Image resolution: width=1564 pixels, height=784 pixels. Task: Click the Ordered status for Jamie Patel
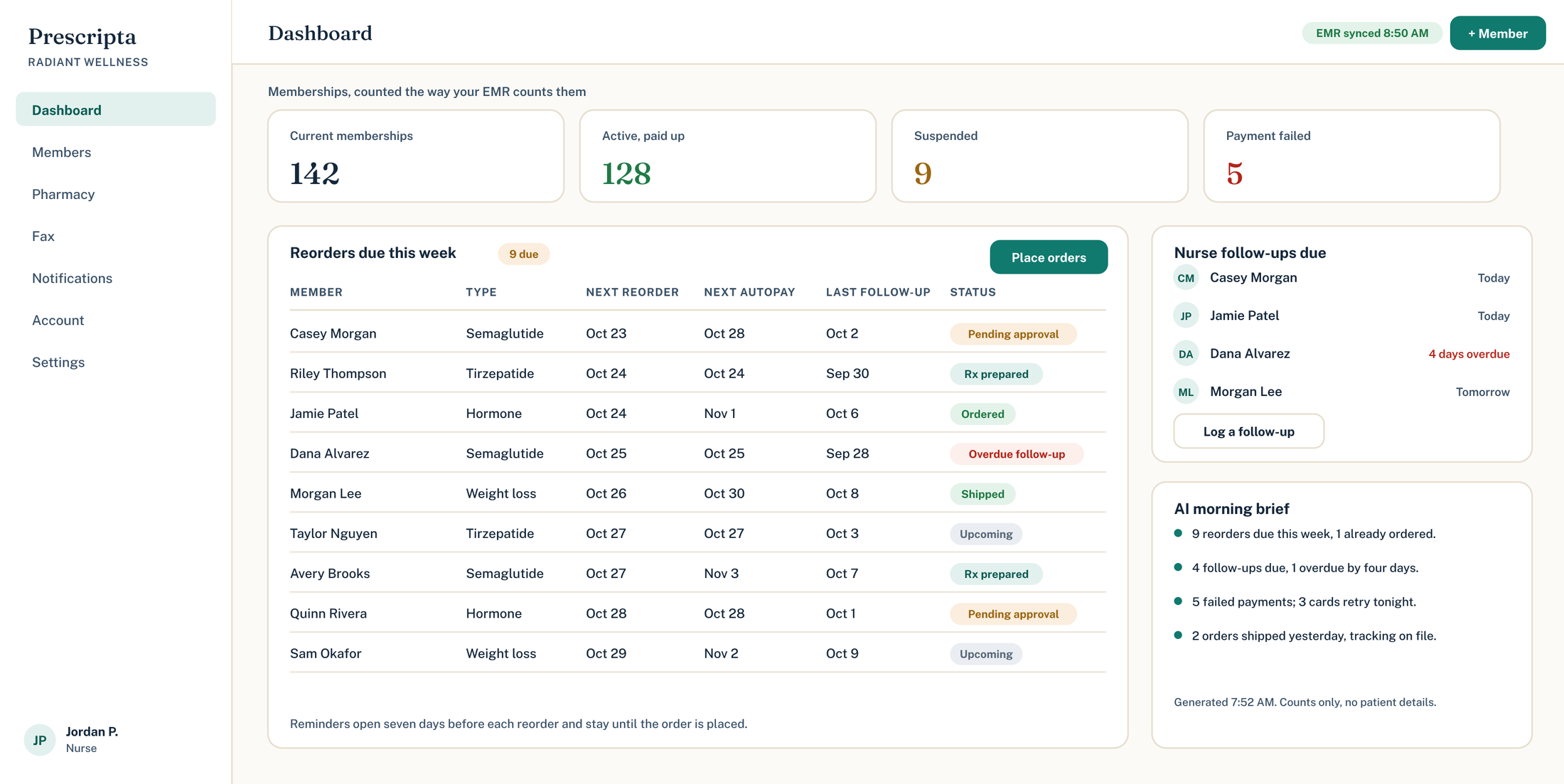tap(982, 414)
